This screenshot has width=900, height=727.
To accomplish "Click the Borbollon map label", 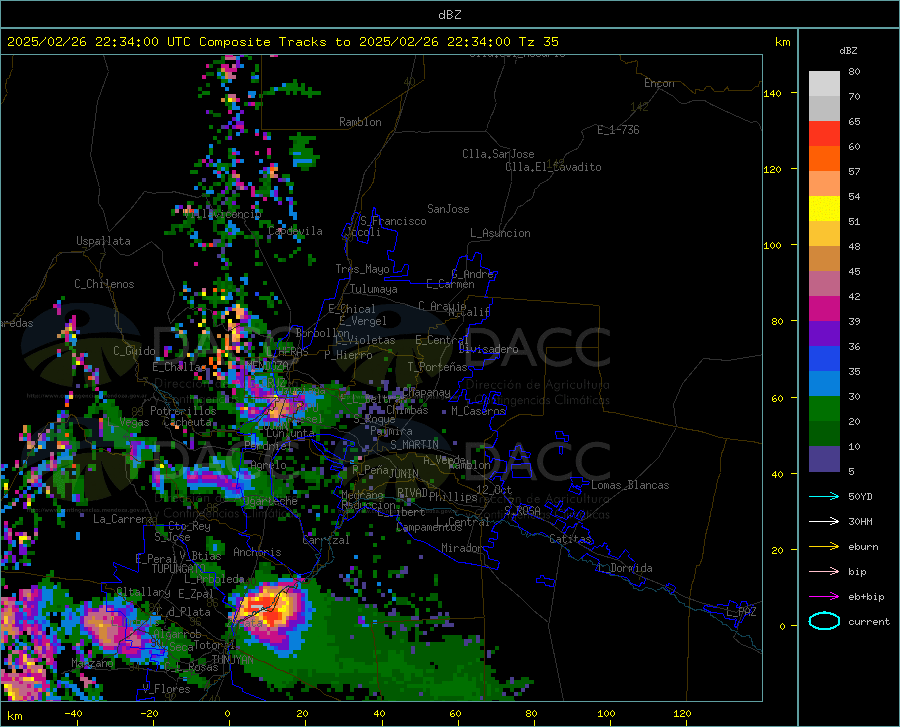I will (322, 333).
